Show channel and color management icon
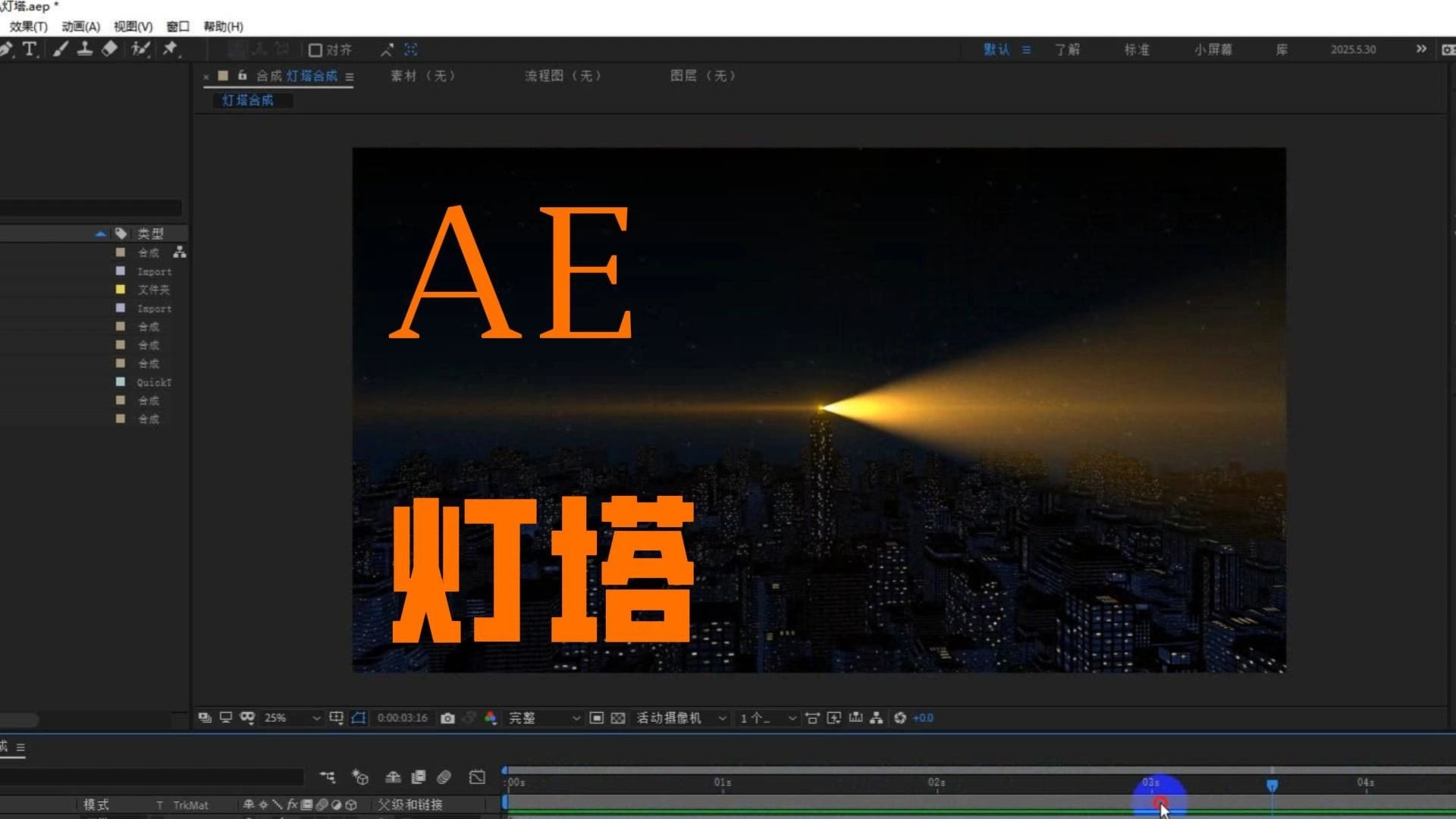This screenshot has height=819, width=1456. [x=491, y=717]
